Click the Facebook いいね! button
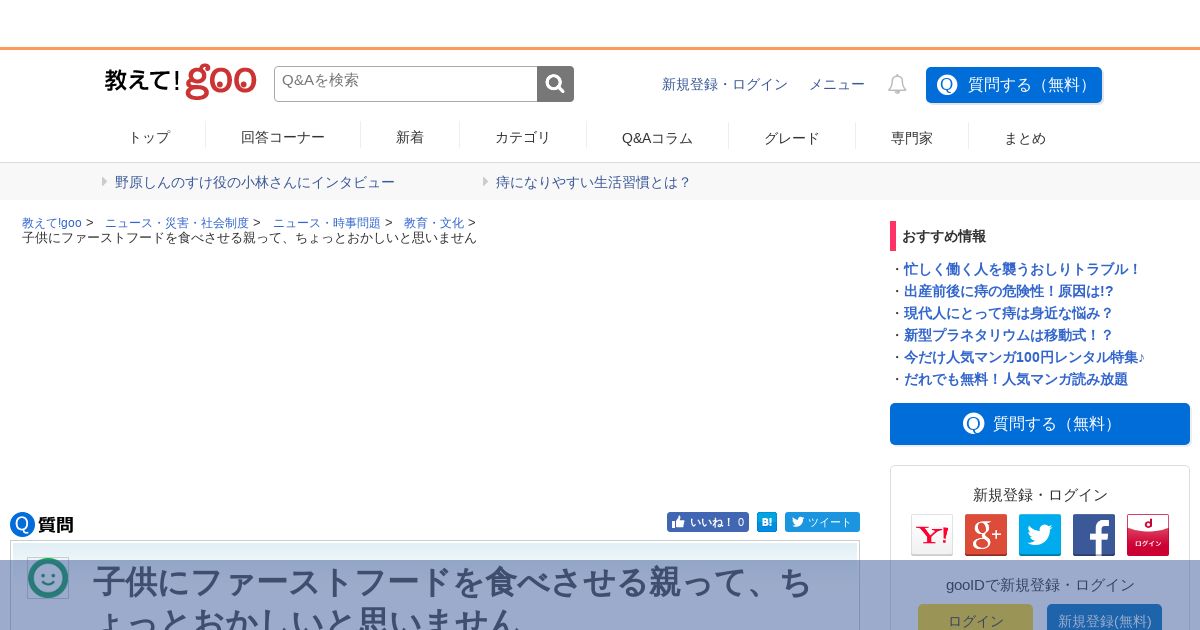Image resolution: width=1200 pixels, height=630 pixels. (x=708, y=522)
